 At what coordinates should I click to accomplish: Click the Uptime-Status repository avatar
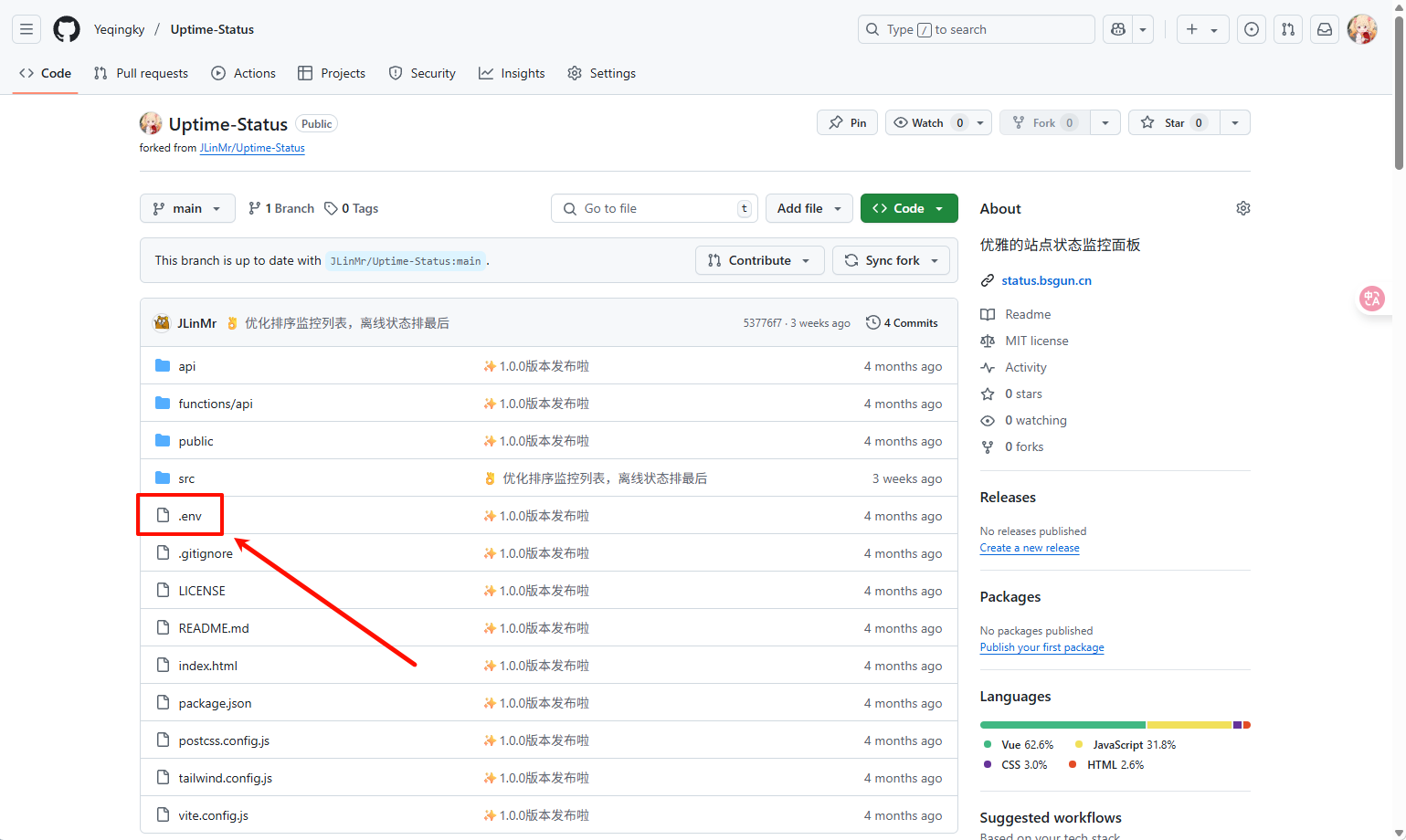[151, 123]
